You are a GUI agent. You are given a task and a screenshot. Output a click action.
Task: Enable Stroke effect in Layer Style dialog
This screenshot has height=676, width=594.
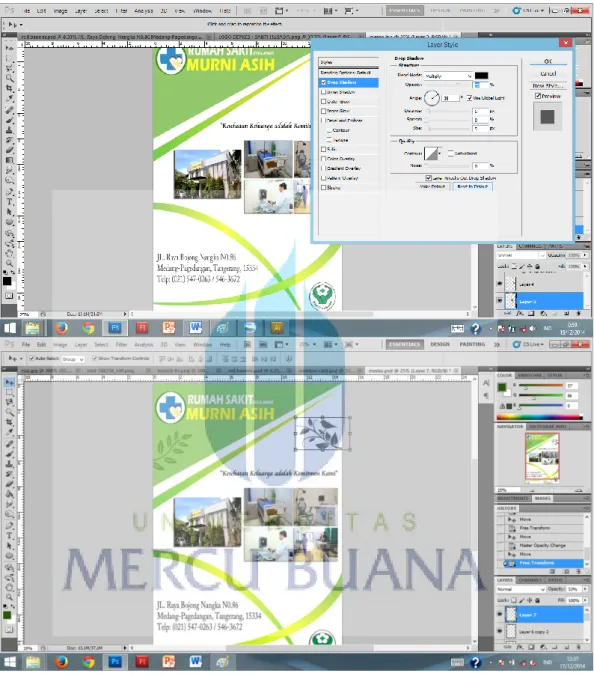[324, 188]
